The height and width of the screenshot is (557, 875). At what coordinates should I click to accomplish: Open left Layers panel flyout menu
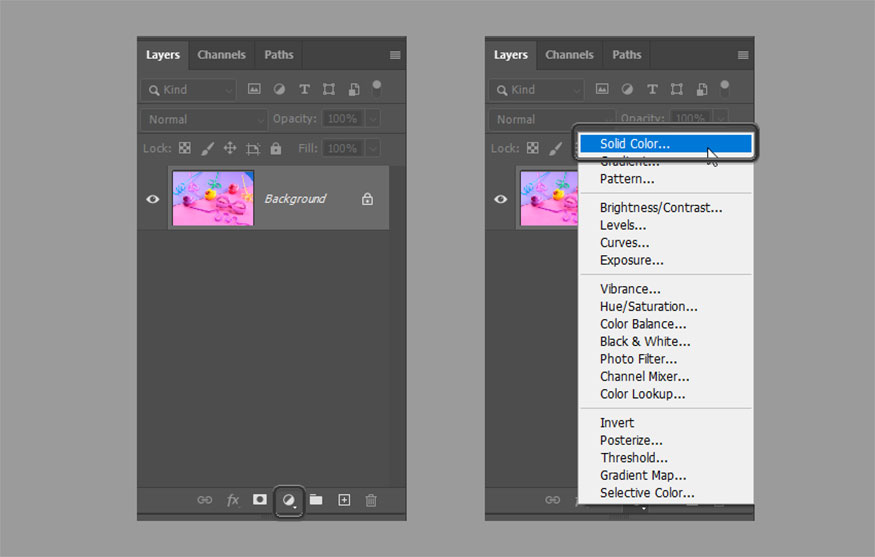coord(395,55)
